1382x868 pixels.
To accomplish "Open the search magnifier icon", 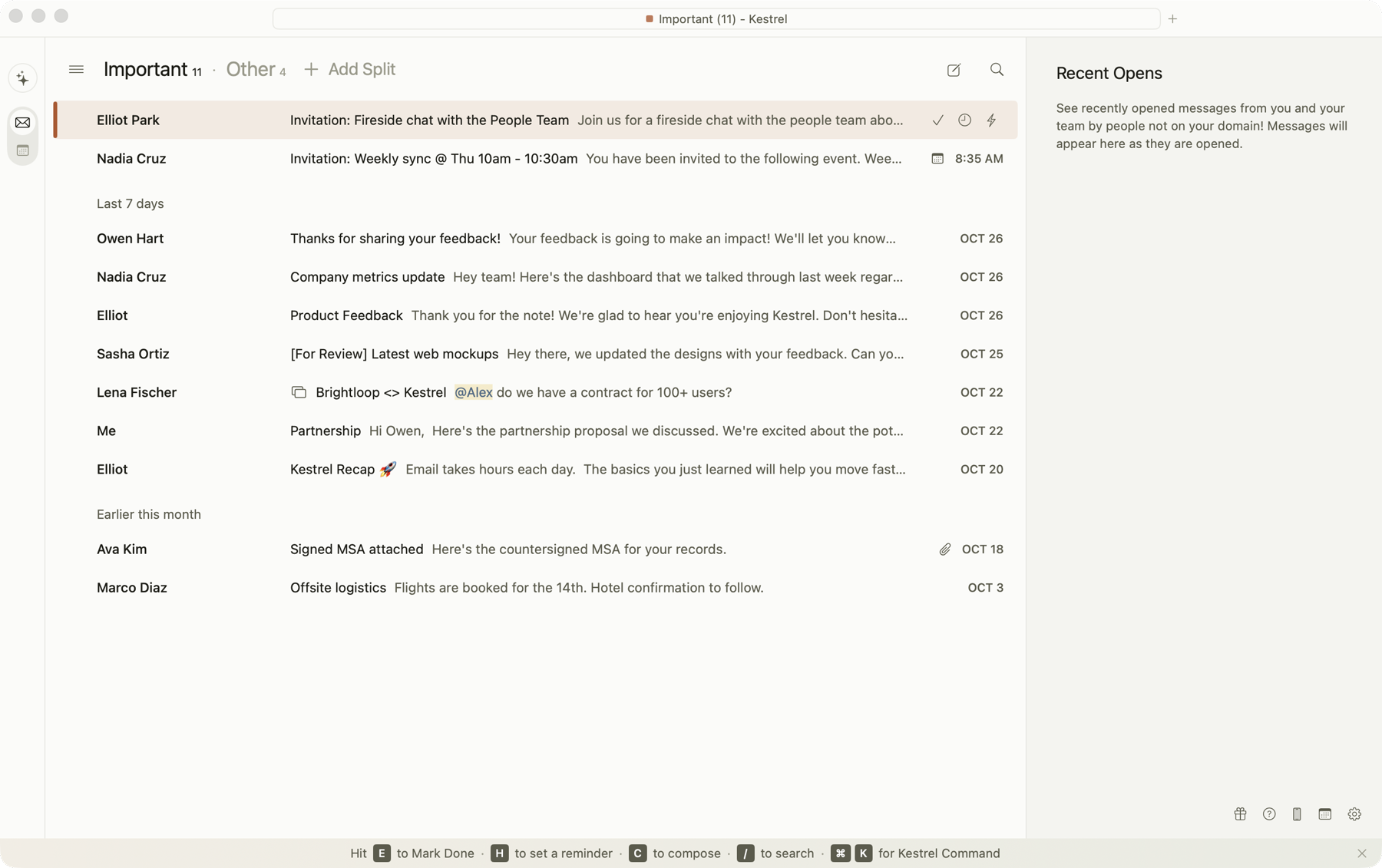I will click(x=997, y=70).
